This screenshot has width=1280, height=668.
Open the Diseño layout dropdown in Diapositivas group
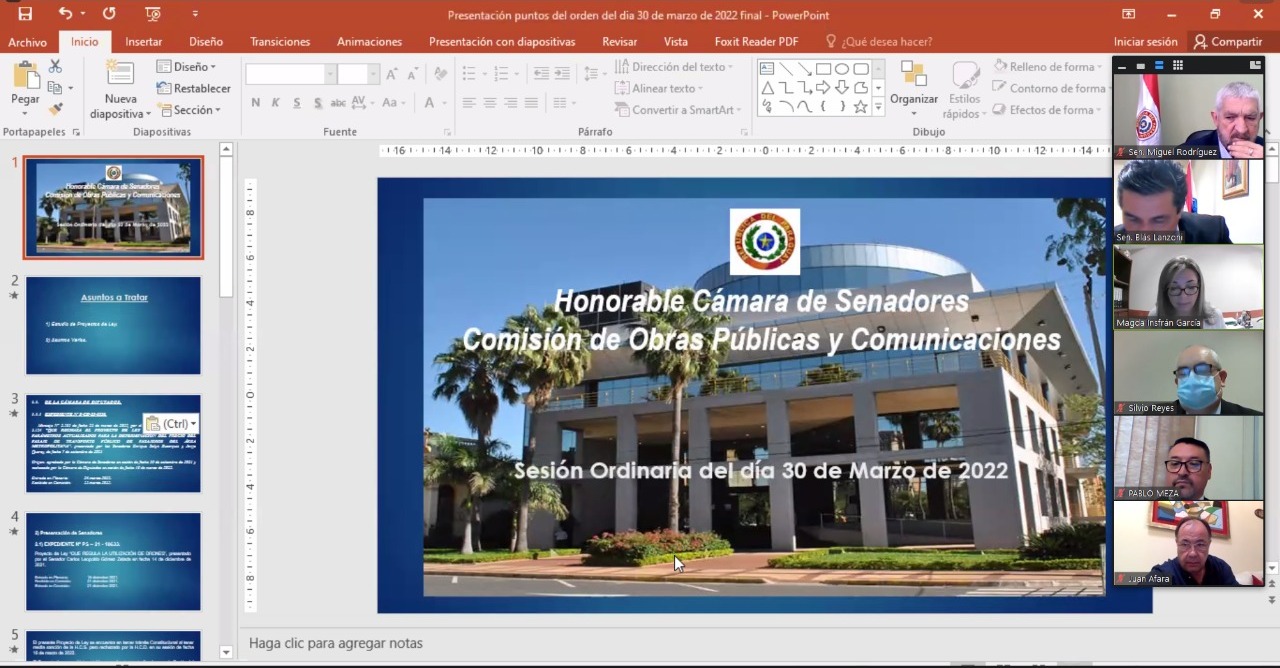pyautogui.click(x=186, y=66)
